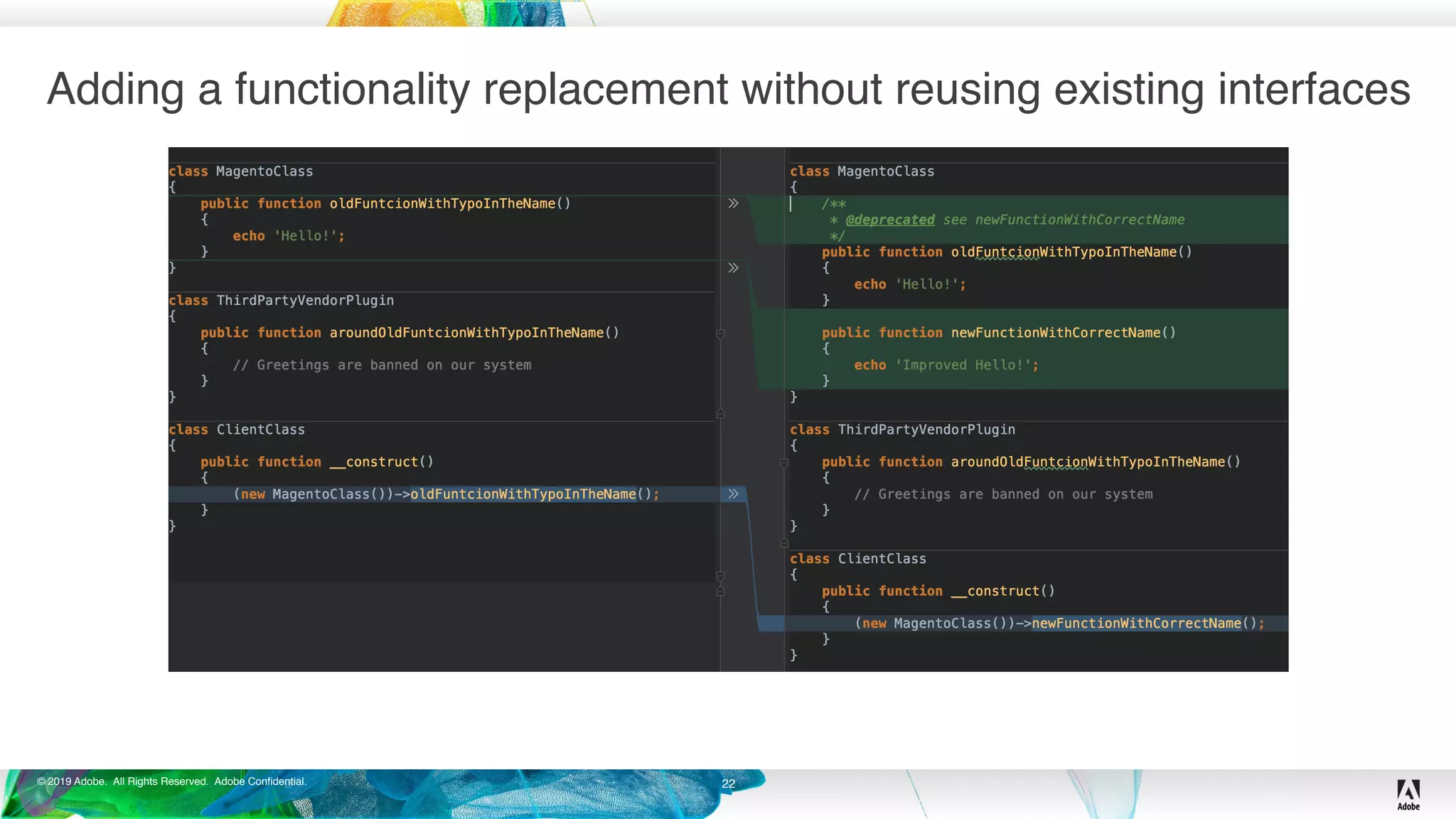Click '// Greetings are banned' comment in right pane
This screenshot has height=819, width=1456.
tap(1004, 494)
